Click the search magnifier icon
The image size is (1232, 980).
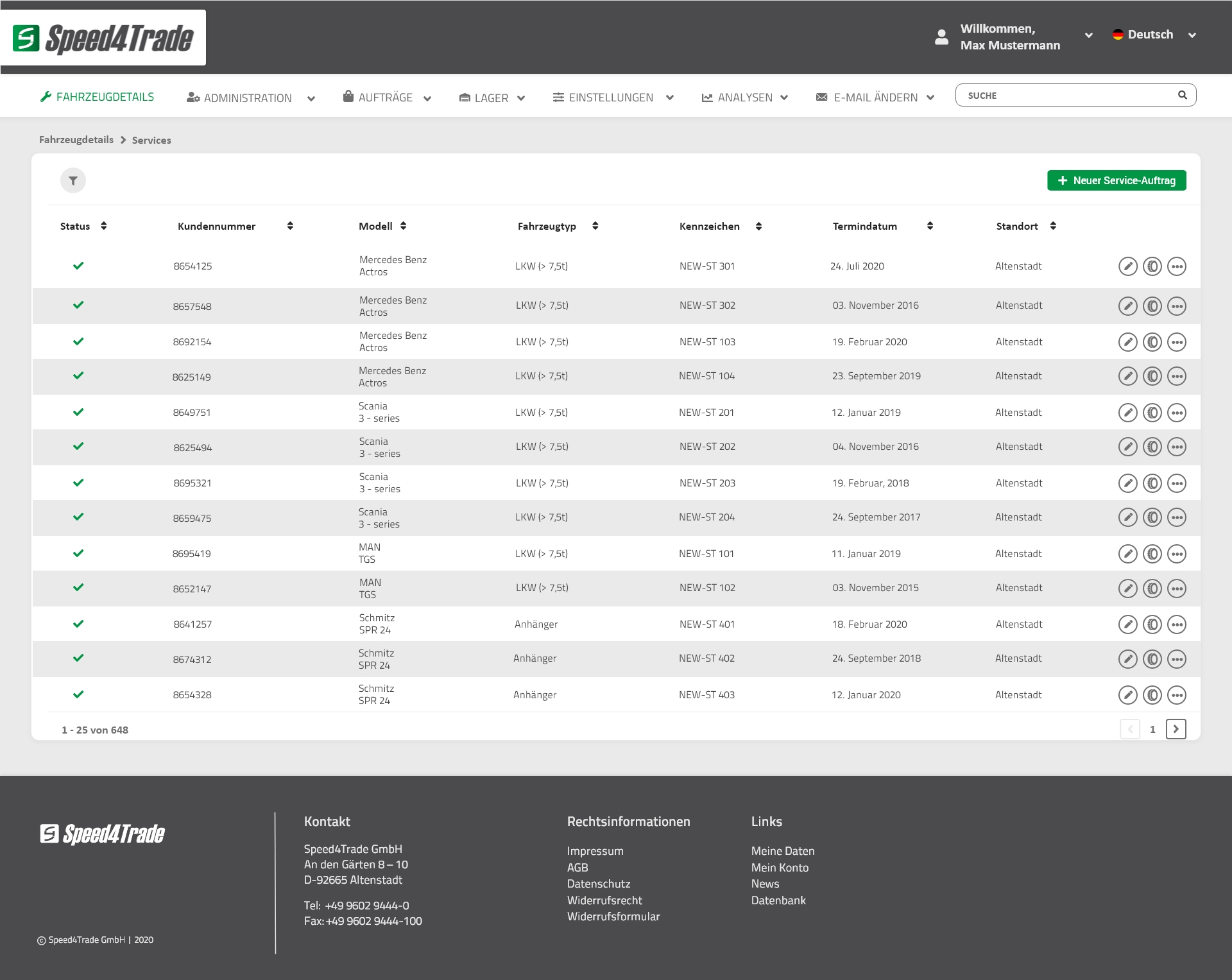(1181, 95)
